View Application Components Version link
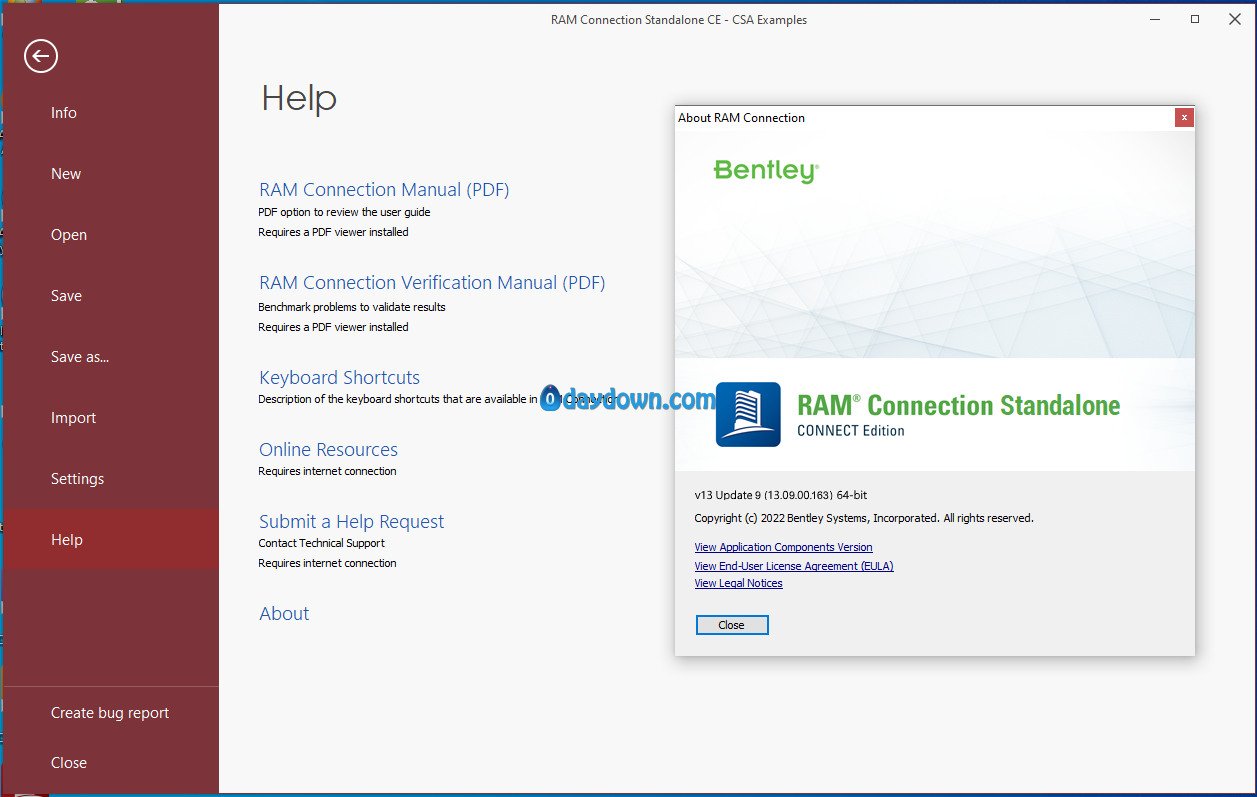Viewport: 1257px width, 797px height. [x=783, y=547]
